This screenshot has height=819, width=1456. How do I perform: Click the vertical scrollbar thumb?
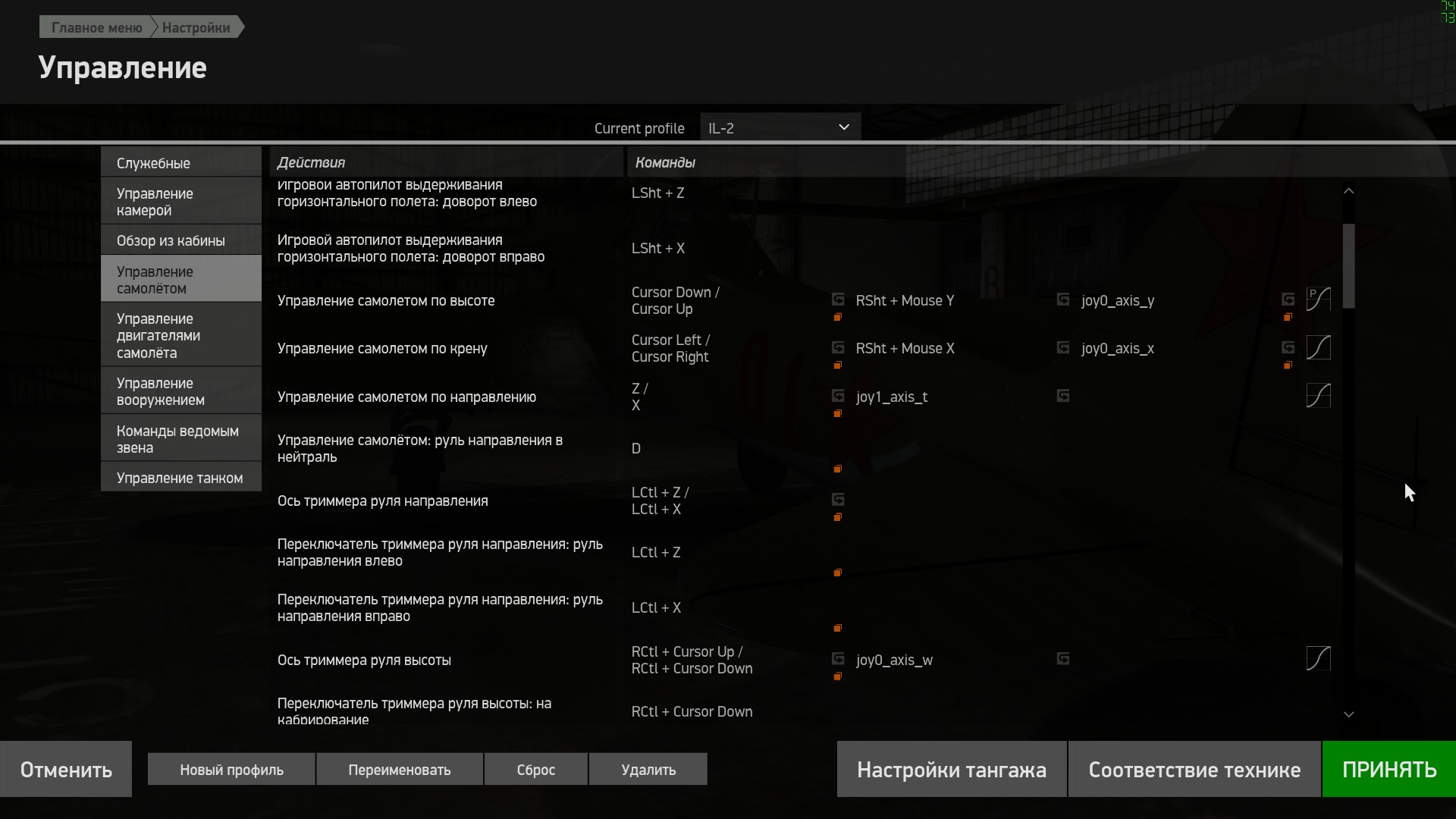coord(1348,265)
